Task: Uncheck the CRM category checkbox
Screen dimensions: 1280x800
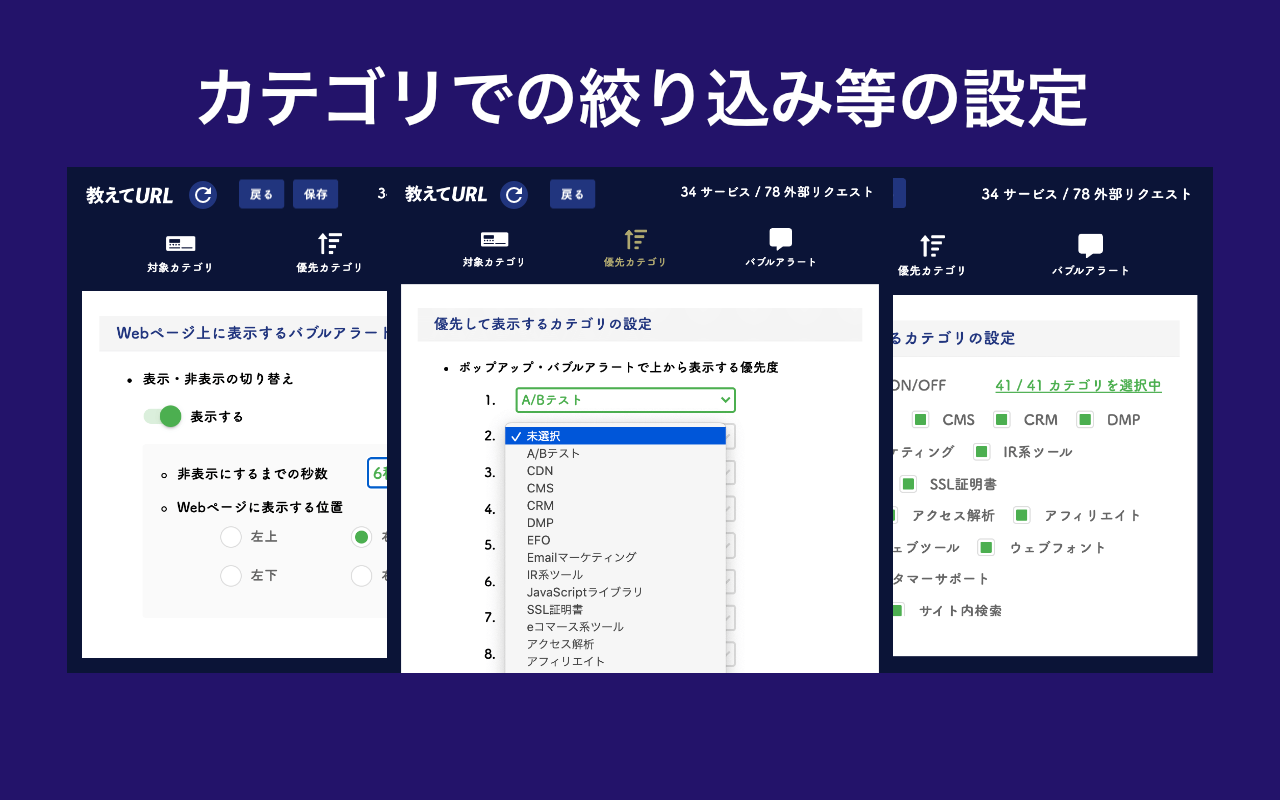Action: point(1001,419)
